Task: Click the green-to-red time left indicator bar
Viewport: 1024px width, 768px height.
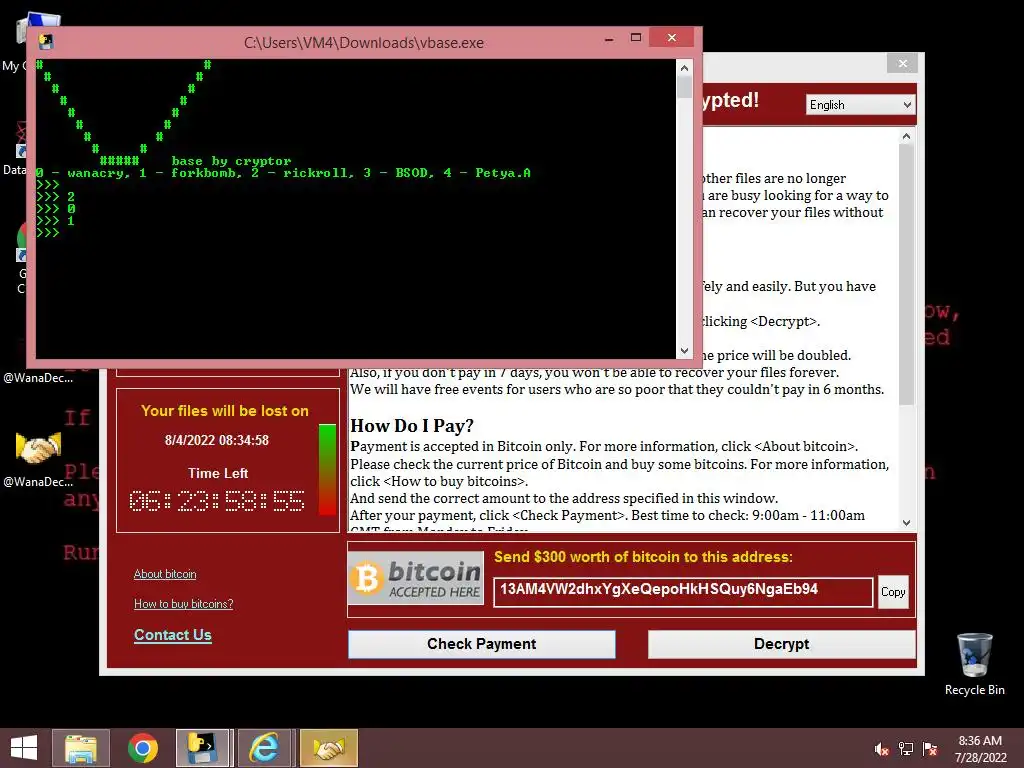Action: tap(327, 470)
